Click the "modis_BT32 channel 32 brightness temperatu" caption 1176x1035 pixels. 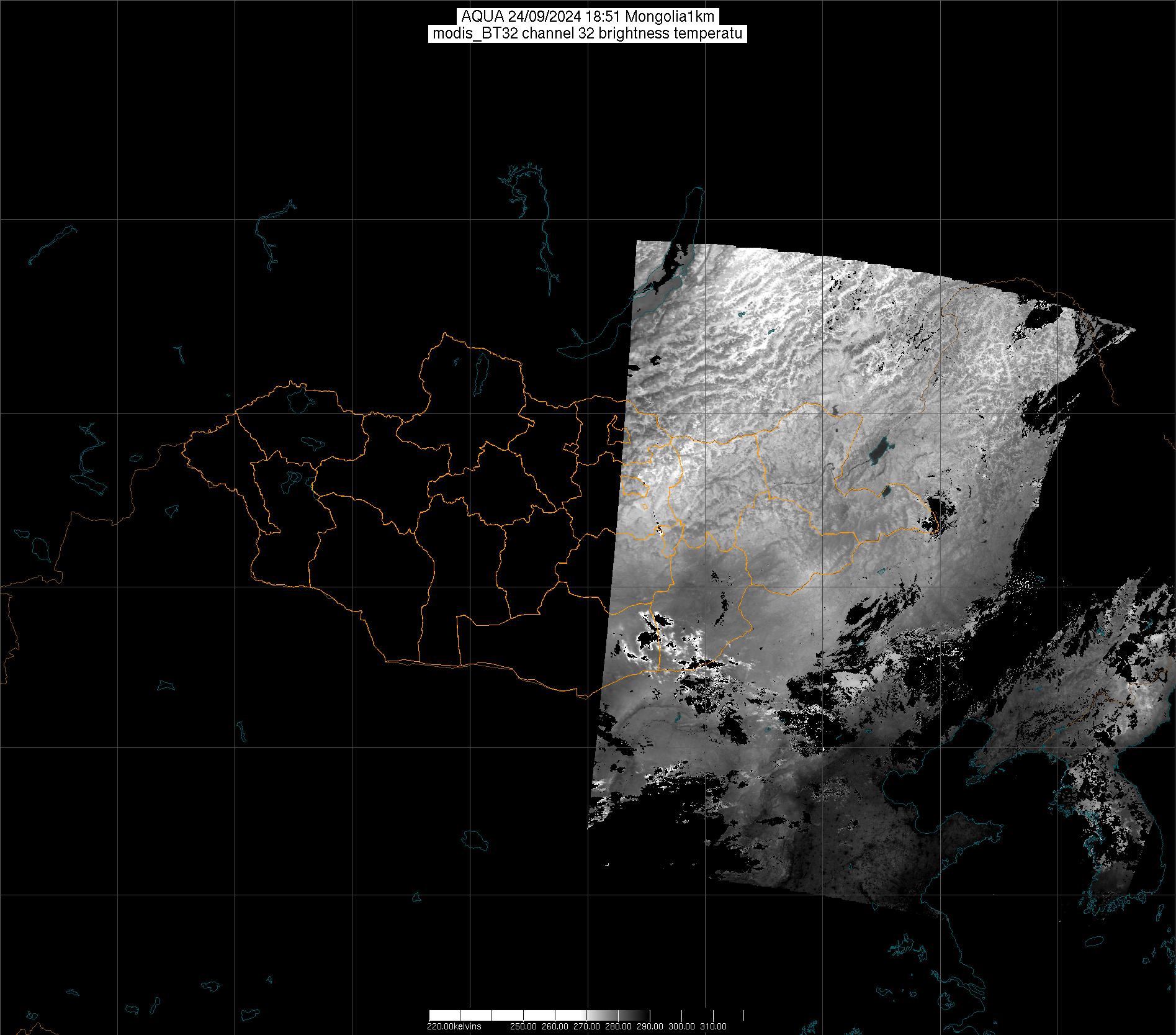588,34
